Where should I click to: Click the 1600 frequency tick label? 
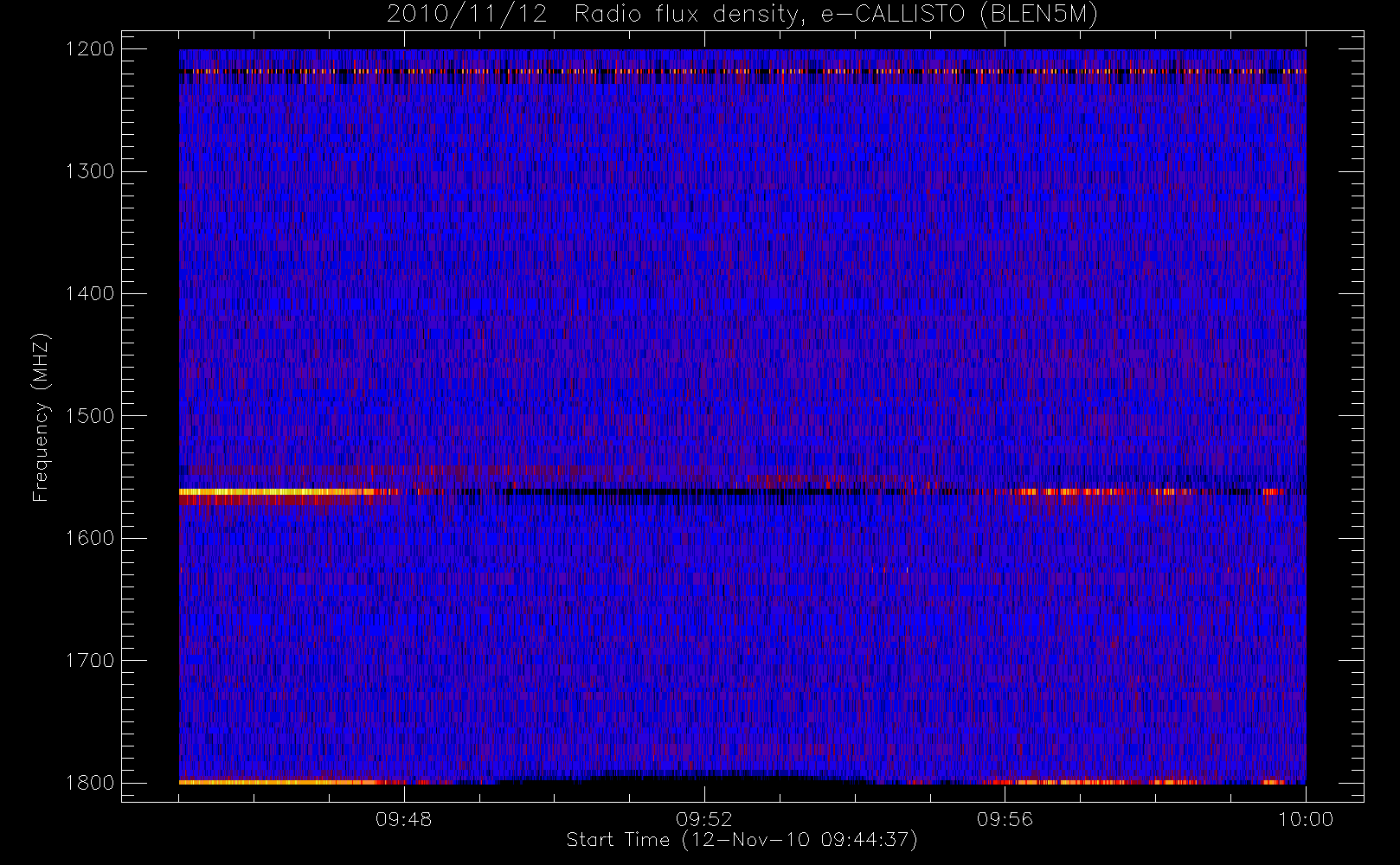[x=90, y=538]
